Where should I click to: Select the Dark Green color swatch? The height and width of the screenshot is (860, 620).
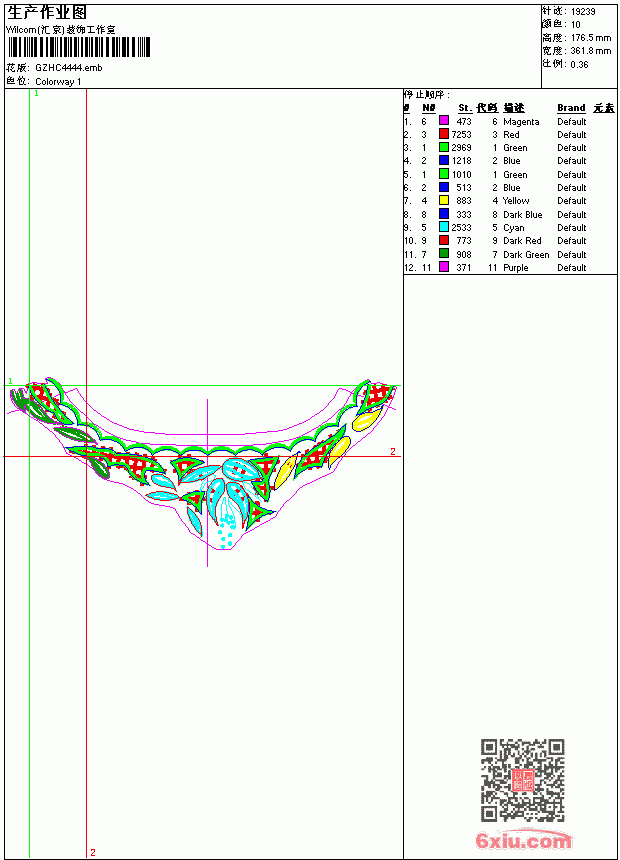[x=444, y=253]
